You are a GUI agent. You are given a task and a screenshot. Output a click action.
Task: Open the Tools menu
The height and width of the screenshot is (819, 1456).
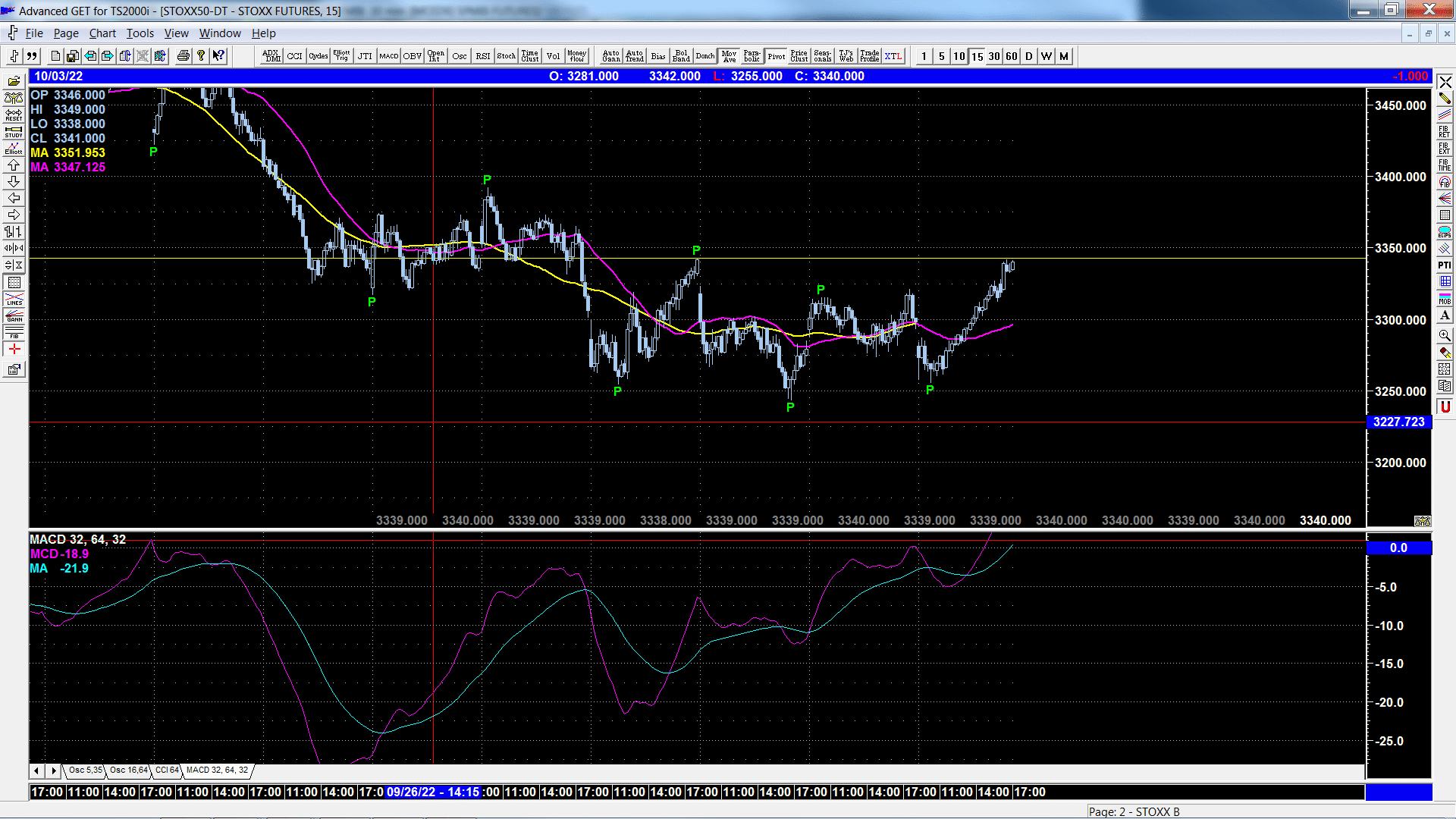click(140, 33)
